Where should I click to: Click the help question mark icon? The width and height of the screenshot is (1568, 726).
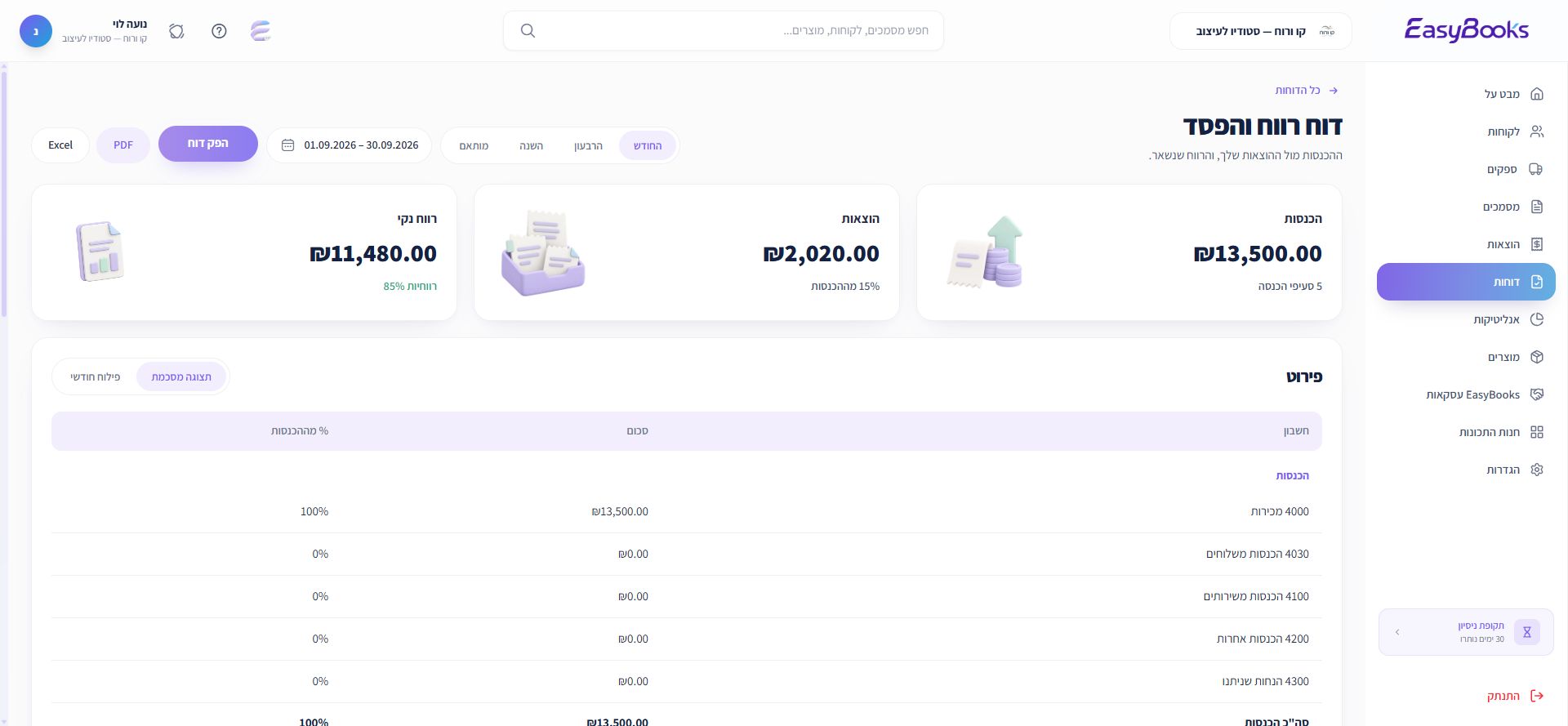219,31
